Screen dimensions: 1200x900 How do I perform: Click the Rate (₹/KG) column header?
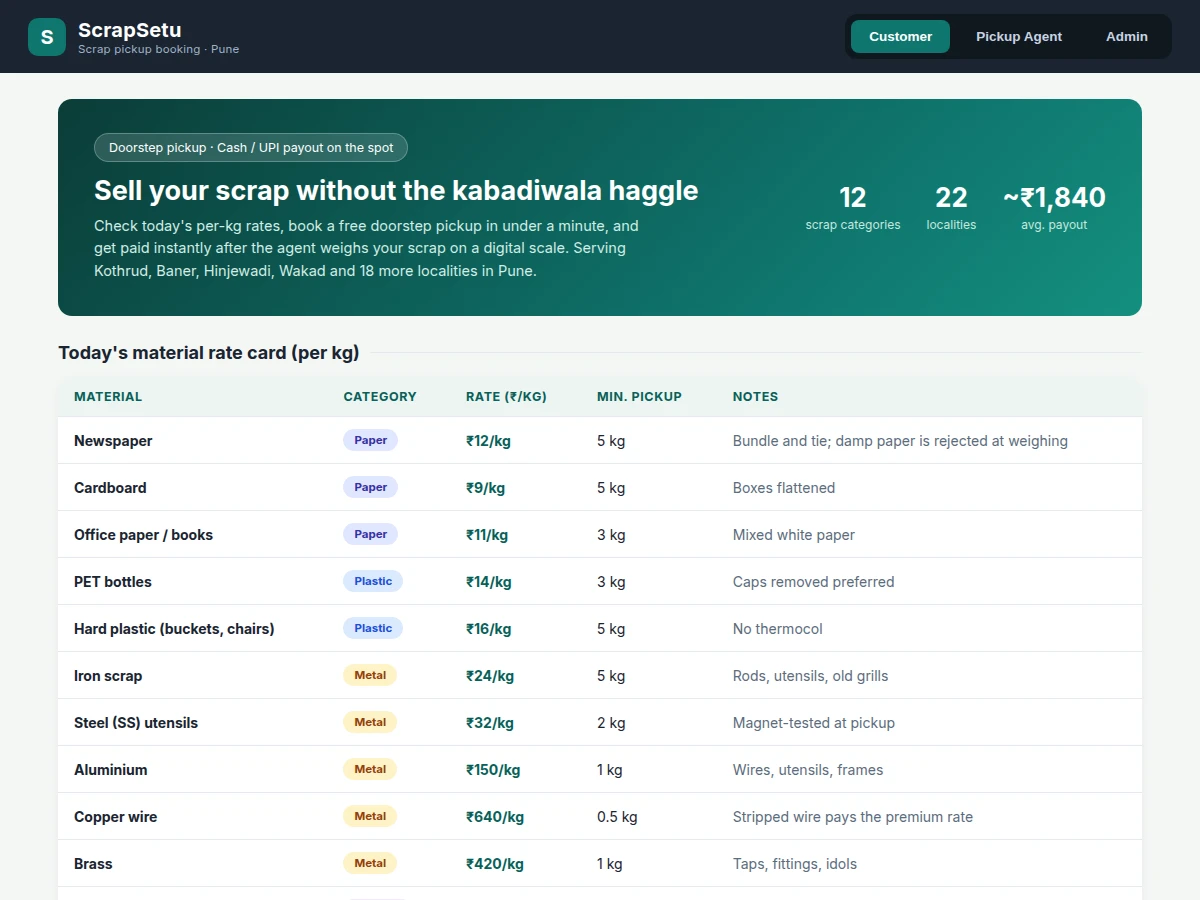pos(506,397)
